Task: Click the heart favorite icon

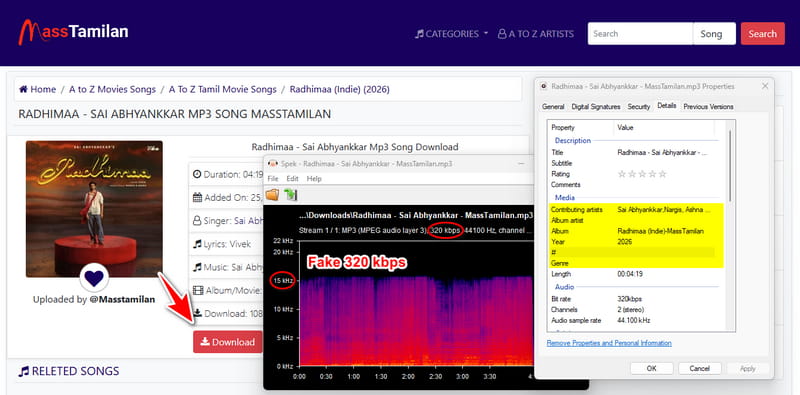Action: (x=94, y=278)
